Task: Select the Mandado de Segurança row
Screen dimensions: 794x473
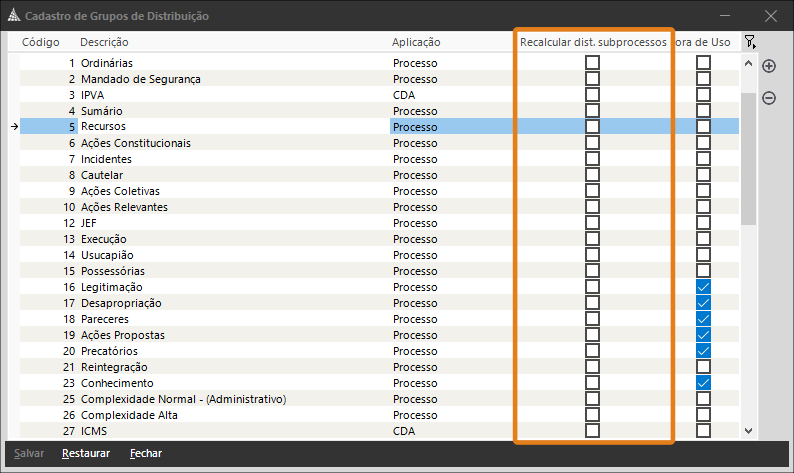Action: (140, 79)
